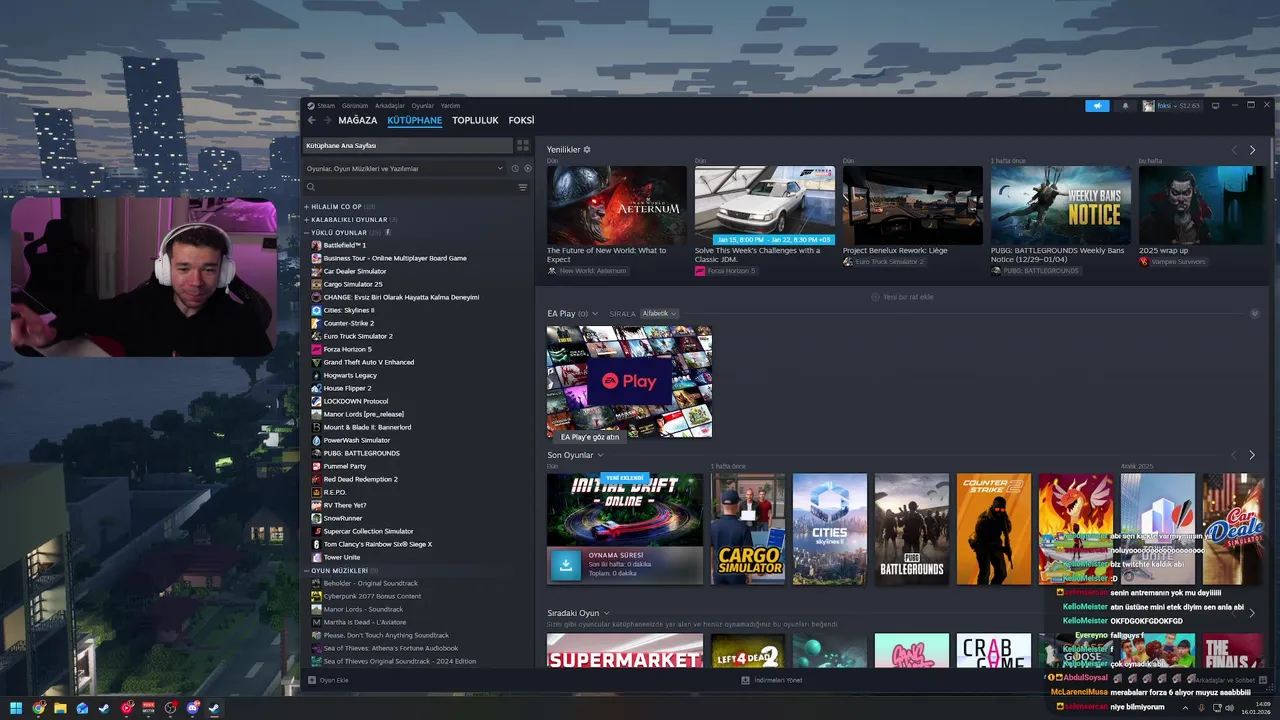Open the Arkadaşlar menu

click(x=390, y=106)
